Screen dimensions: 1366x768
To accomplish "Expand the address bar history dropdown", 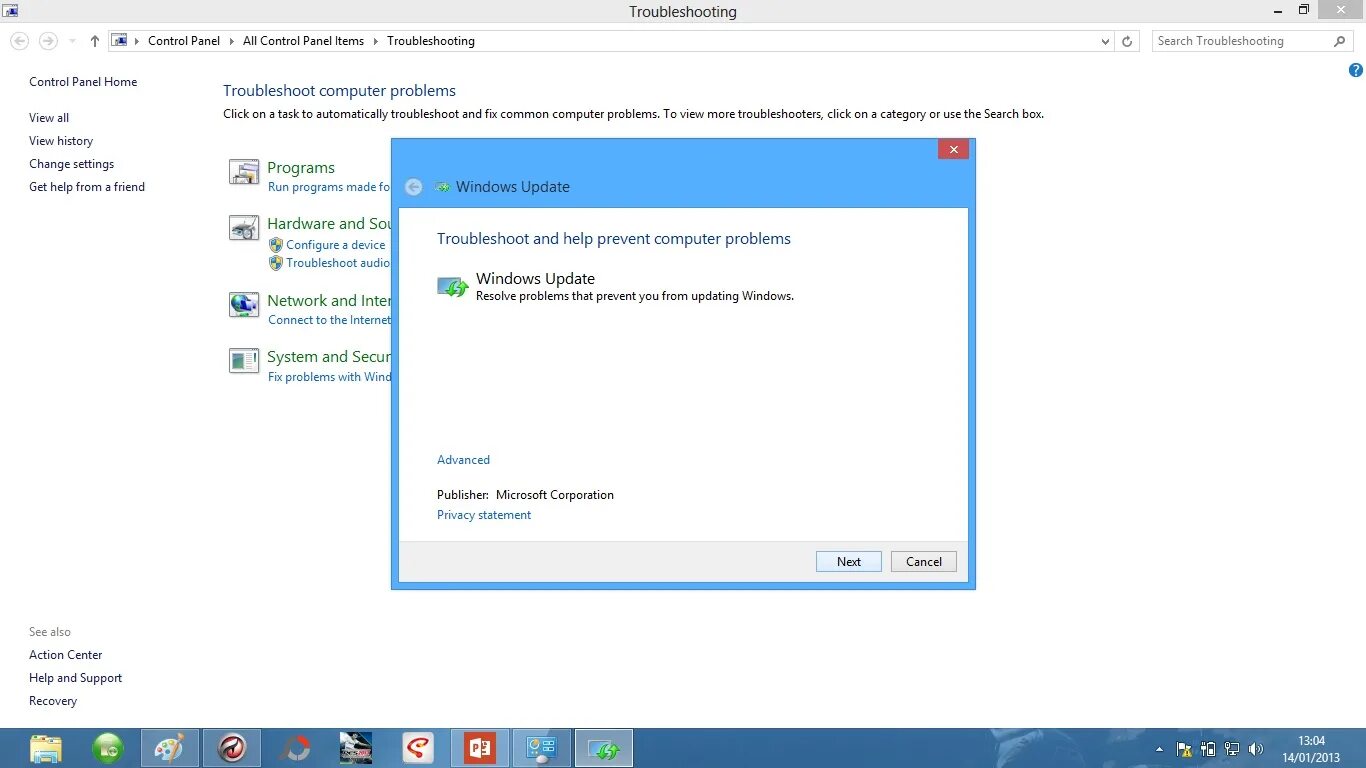I will pos(1105,41).
